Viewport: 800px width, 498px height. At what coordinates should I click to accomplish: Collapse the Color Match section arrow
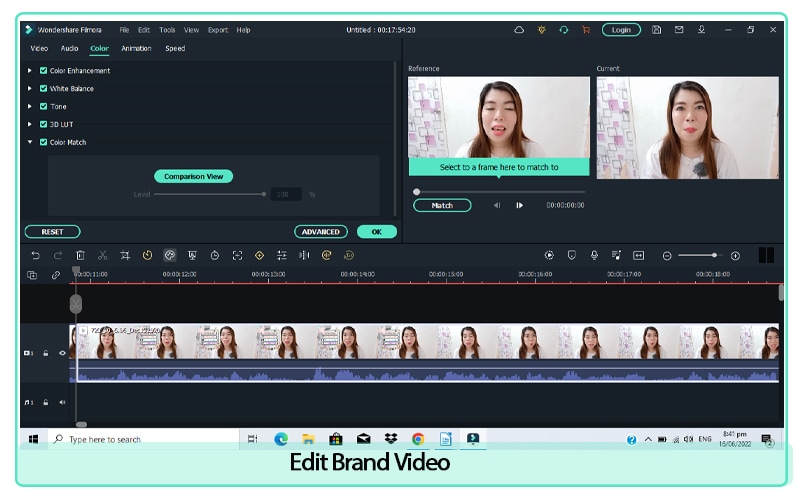point(30,142)
